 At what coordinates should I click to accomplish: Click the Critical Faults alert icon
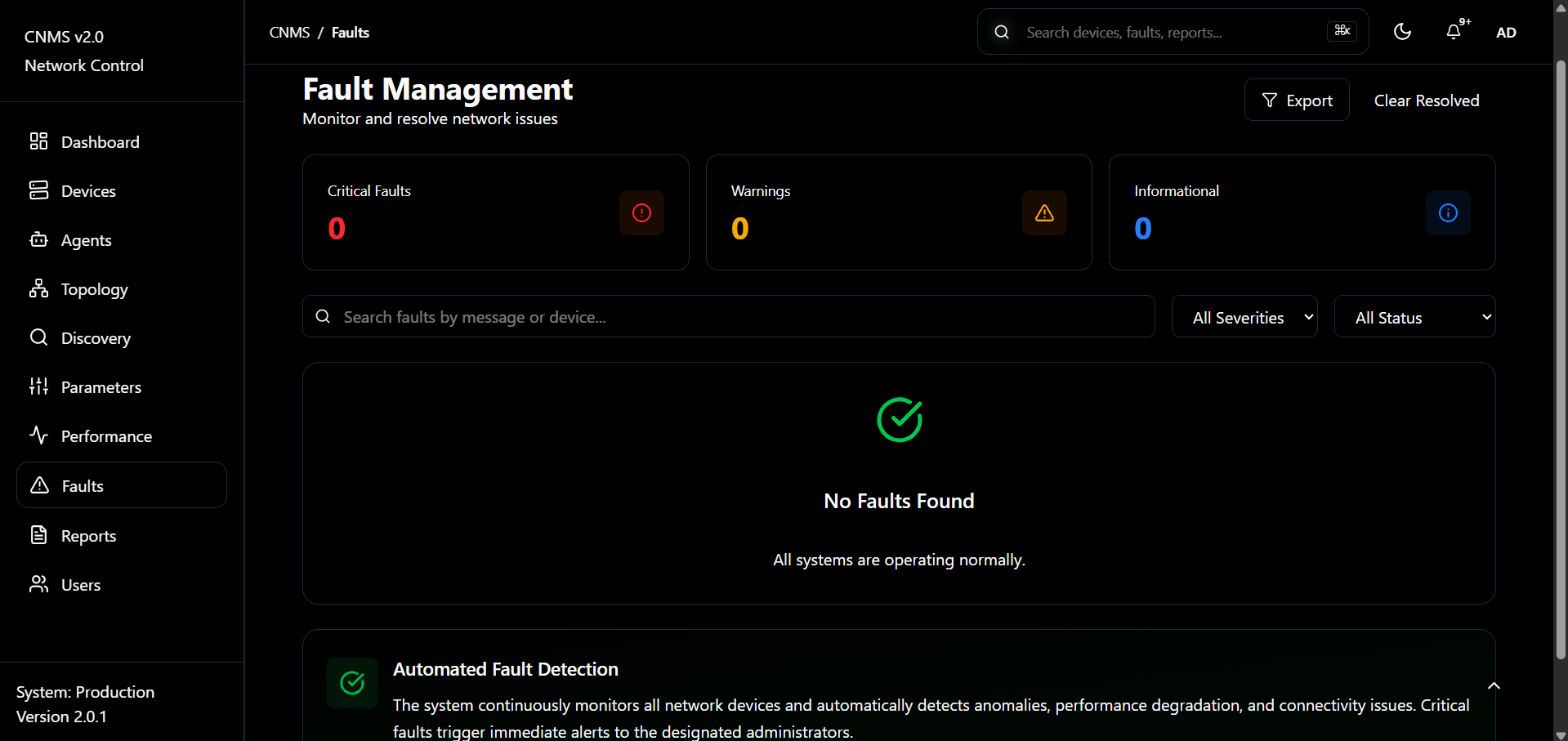(641, 213)
